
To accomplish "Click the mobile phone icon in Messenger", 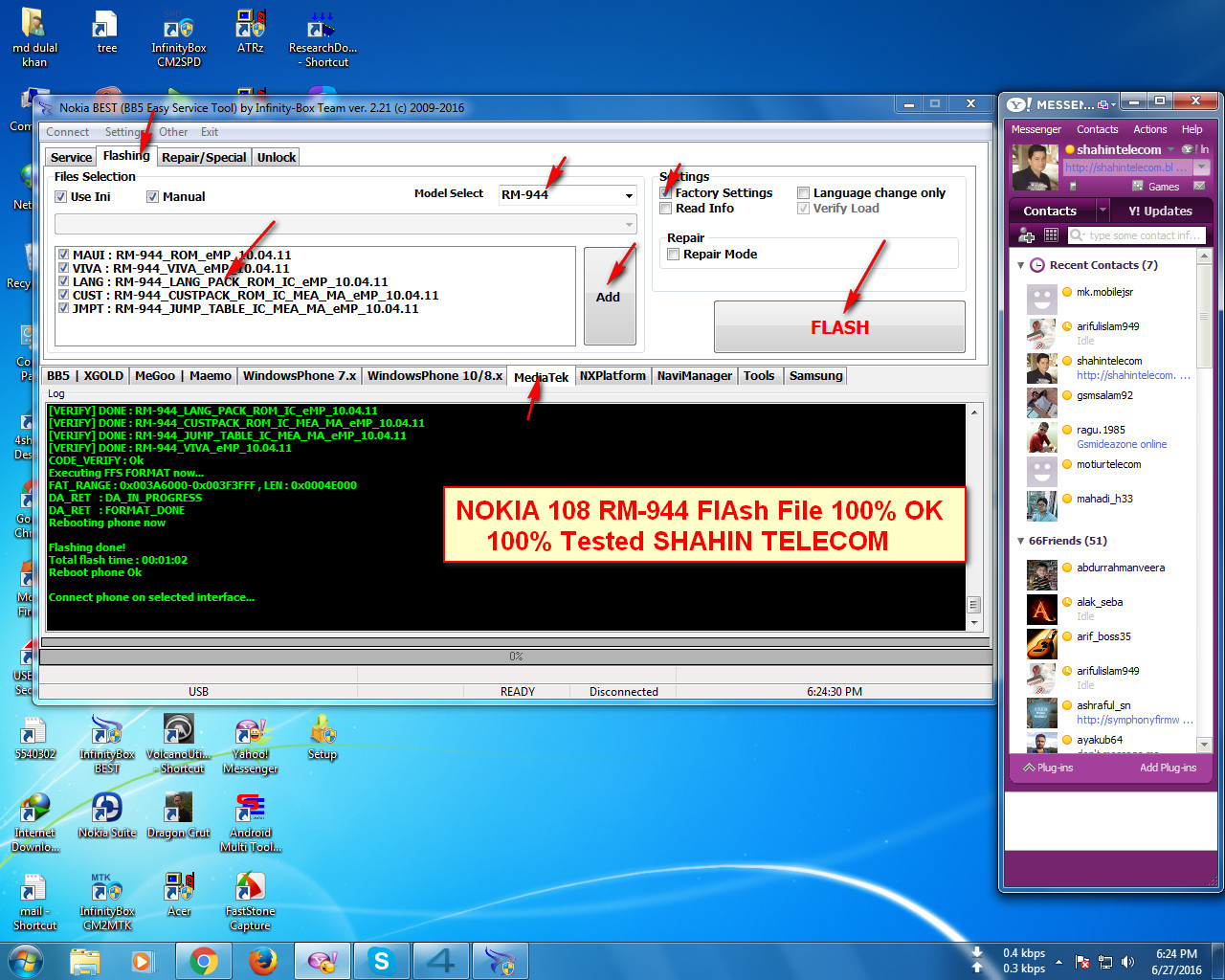I will click(1074, 186).
